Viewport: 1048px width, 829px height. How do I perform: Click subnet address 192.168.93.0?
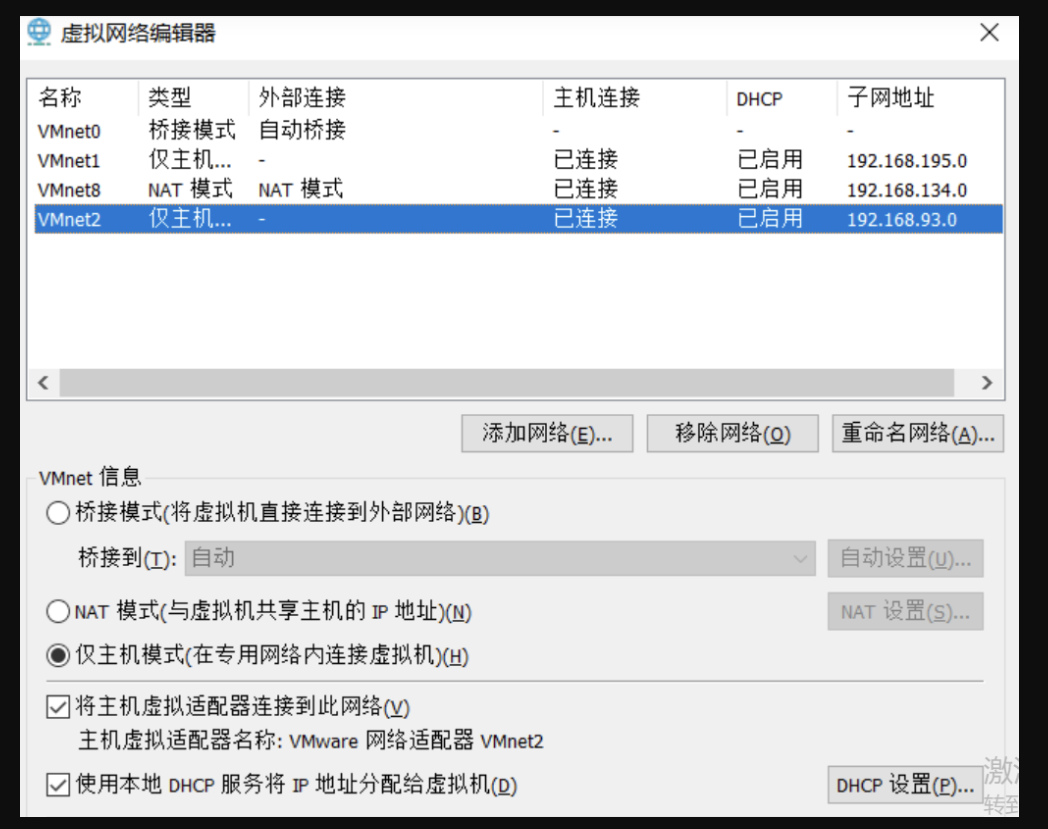tap(902, 220)
